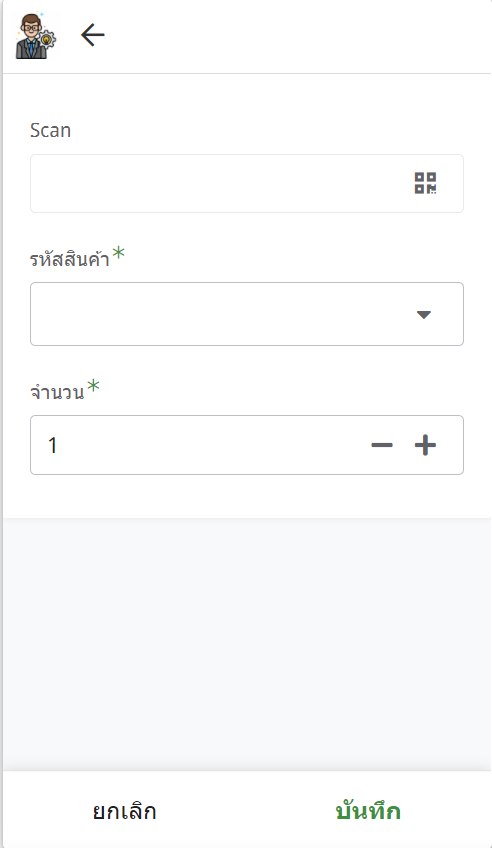Select the quantity value 1
The width and height of the screenshot is (492, 848).
coord(52,446)
